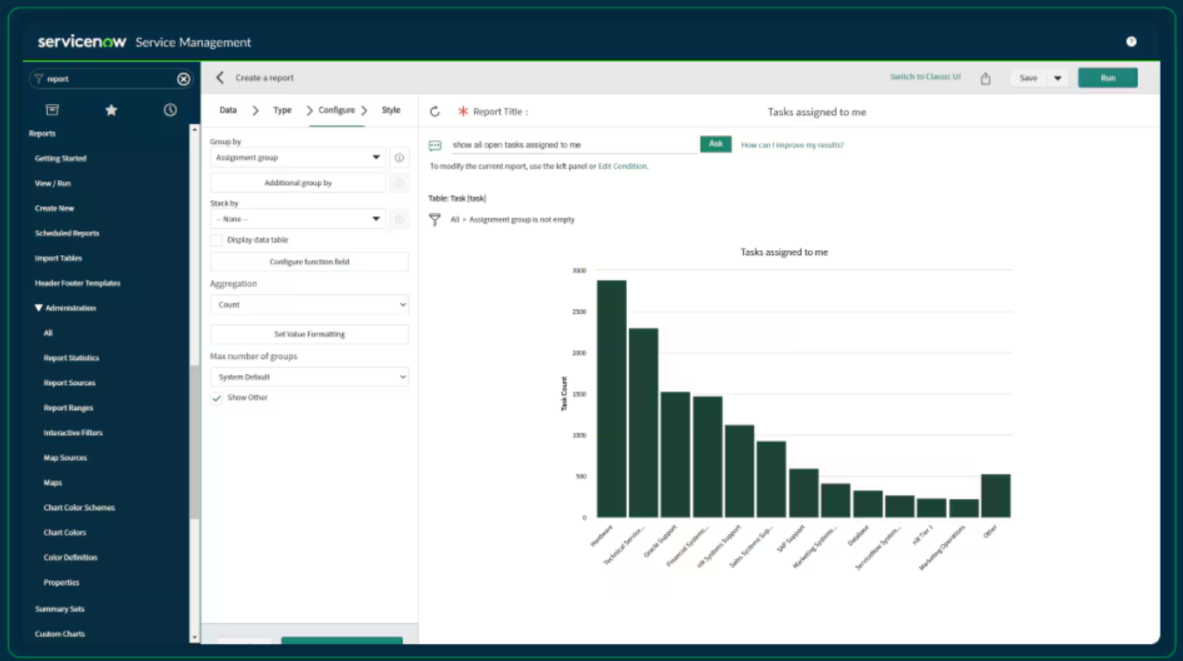Image resolution: width=1183 pixels, height=661 pixels.
Task: Click the natural language query input
Action: point(575,145)
